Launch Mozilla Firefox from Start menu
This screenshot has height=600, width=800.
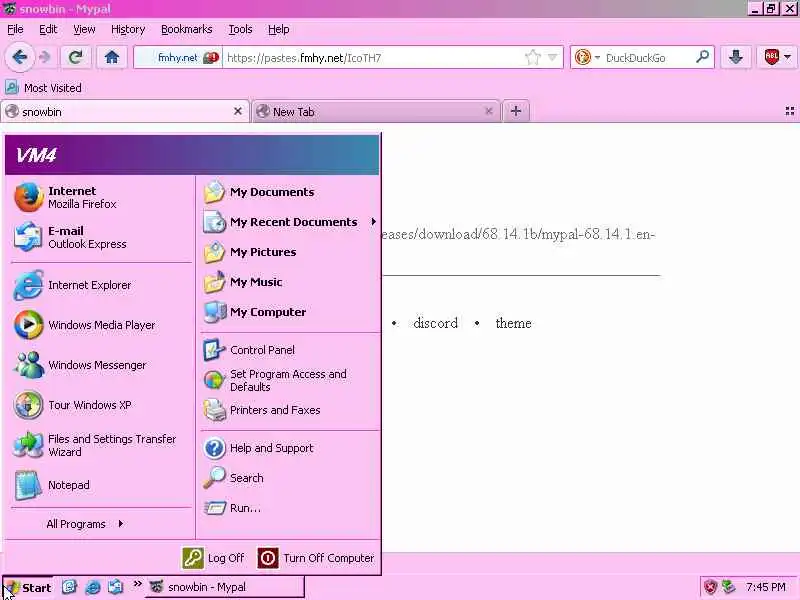(x=101, y=197)
